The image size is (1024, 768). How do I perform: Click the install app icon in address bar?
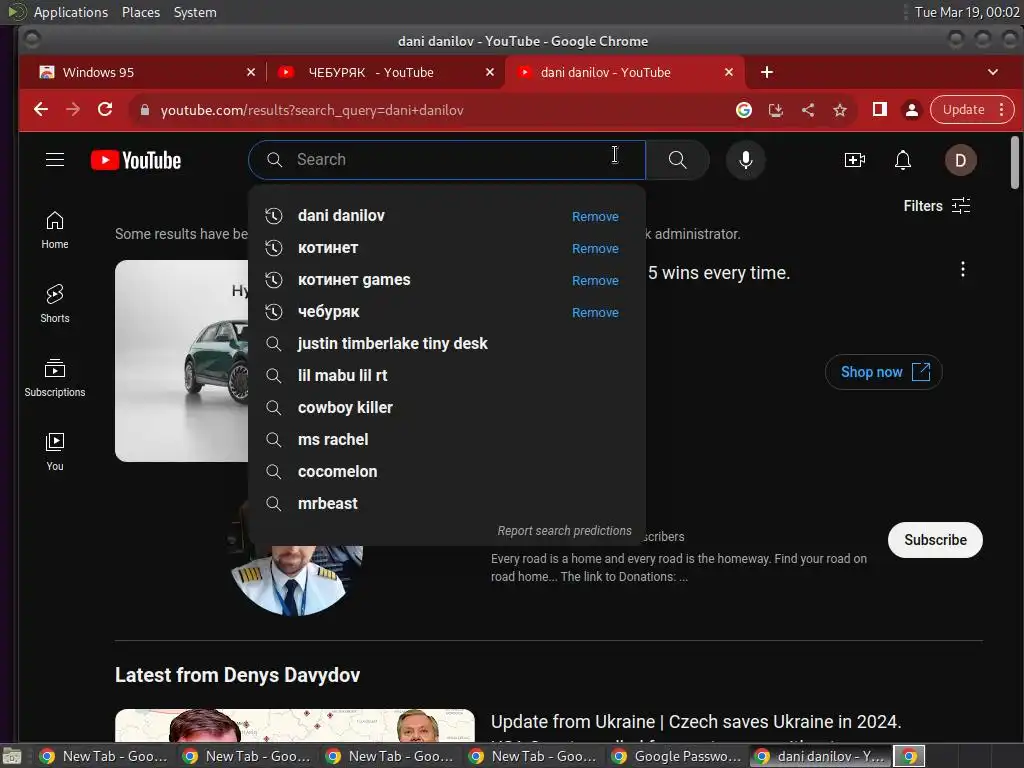776,110
